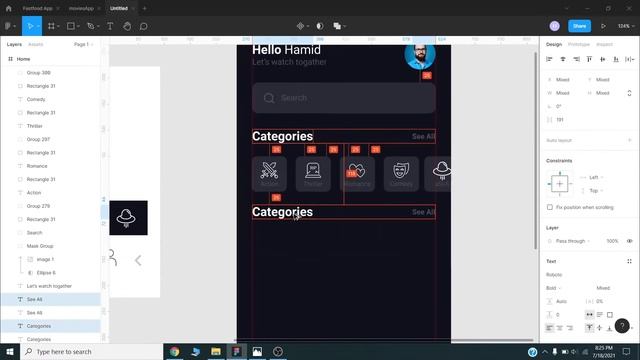640x360 pixels.
Task: Set text align center
Action: (560, 328)
